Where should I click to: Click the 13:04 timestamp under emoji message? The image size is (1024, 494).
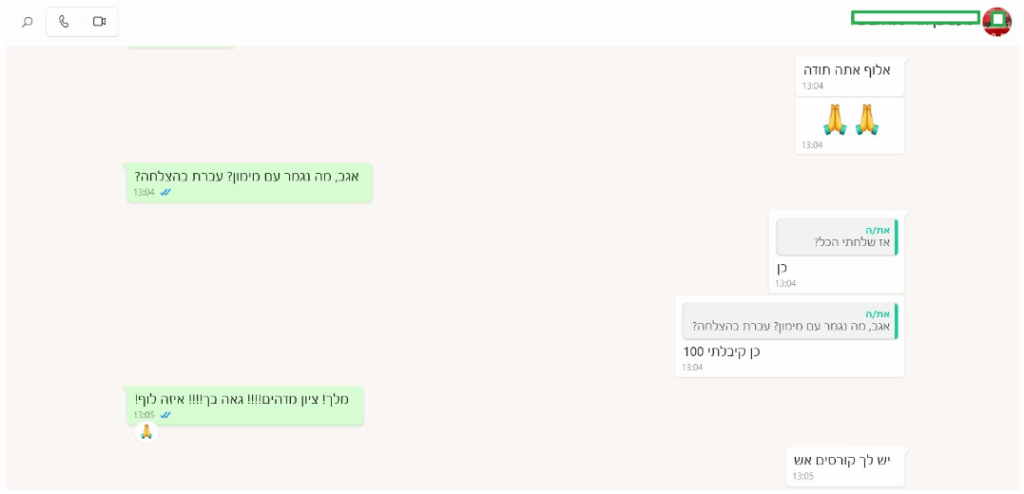tap(812, 145)
